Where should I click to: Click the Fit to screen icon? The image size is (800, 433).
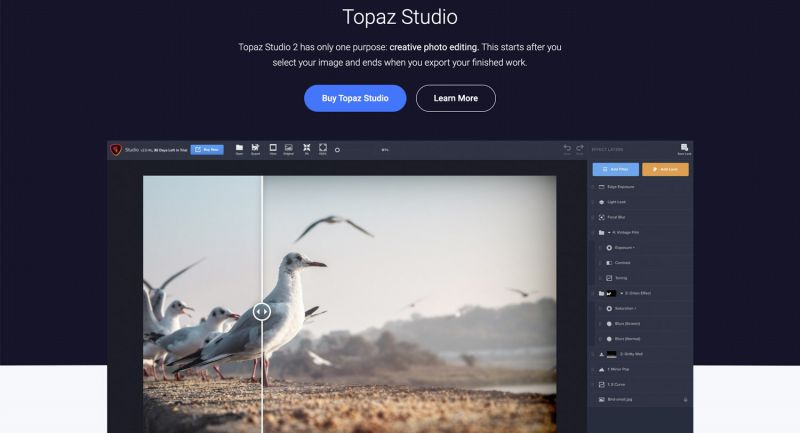(307, 148)
